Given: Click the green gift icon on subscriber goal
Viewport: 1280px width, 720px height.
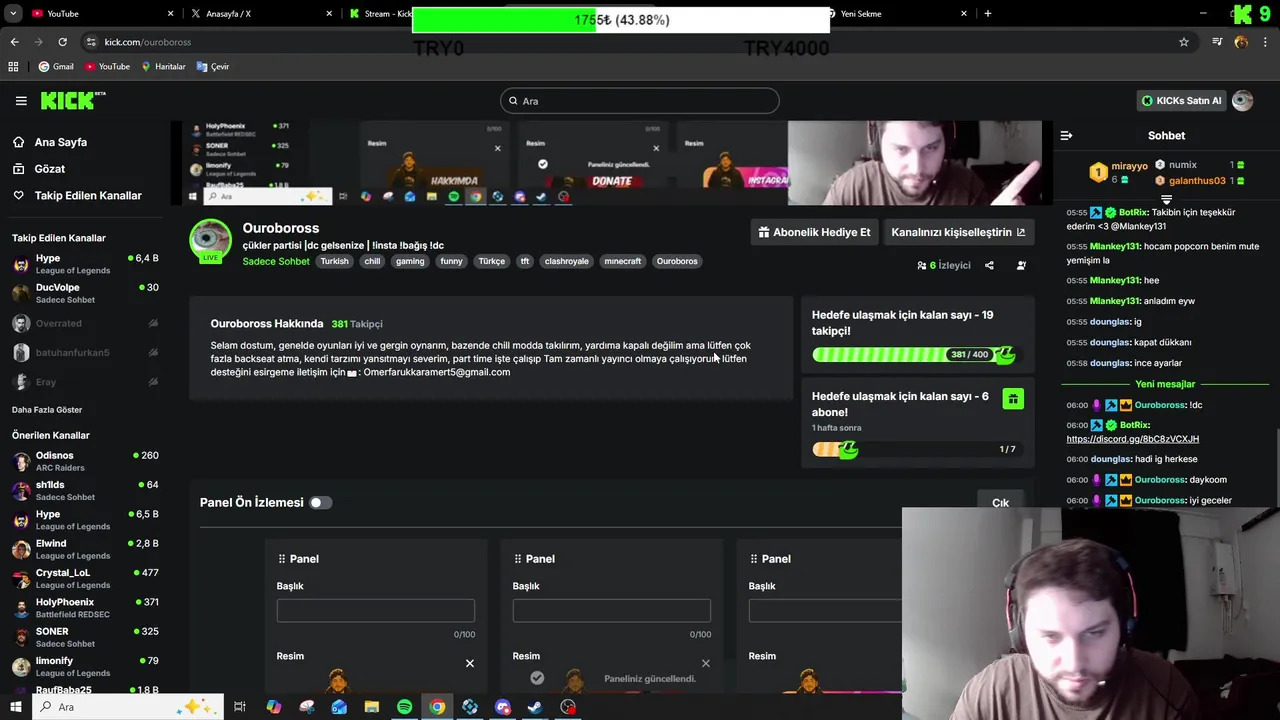Looking at the screenshot, I should (x=1013, y=399).
